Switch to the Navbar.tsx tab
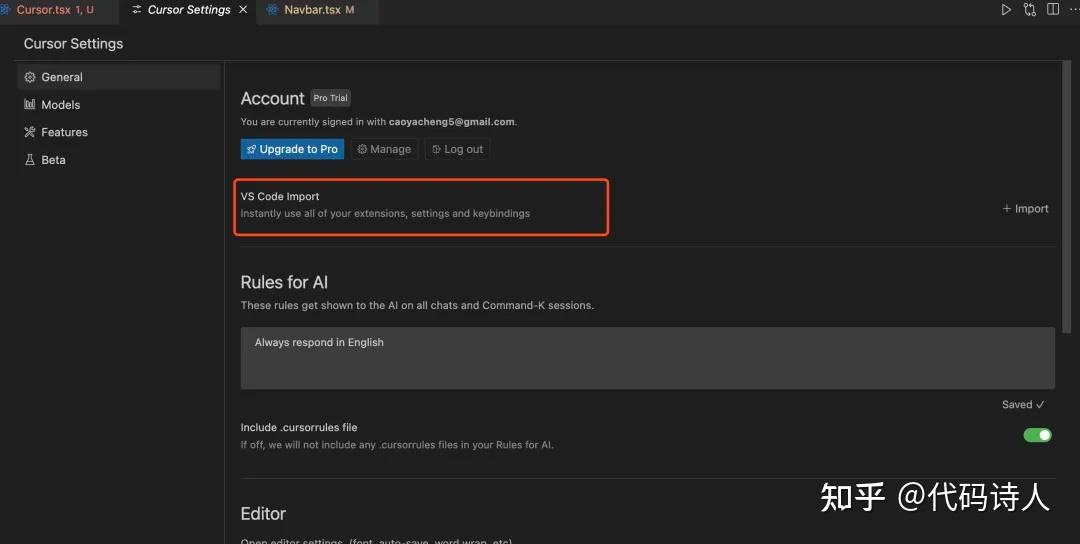1080x544 pixels. (x=317, y=10)
